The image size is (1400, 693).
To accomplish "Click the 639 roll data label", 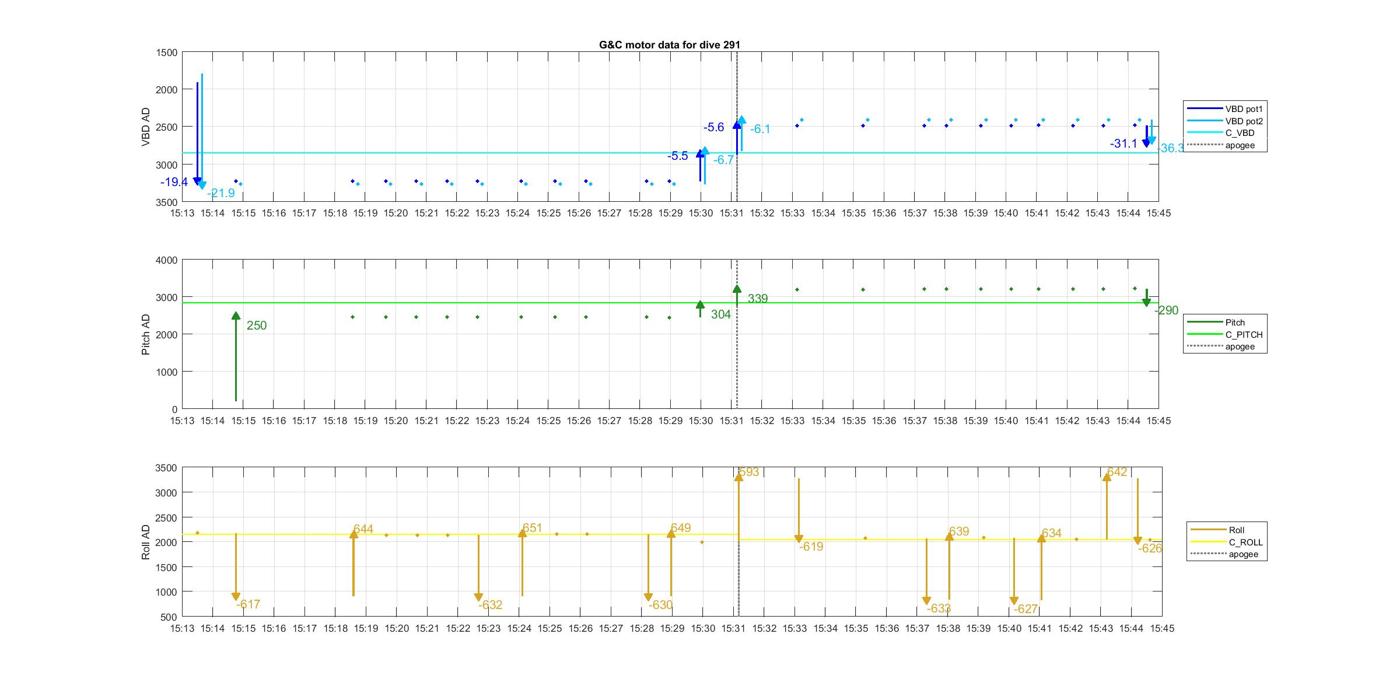I will (959, 532).
